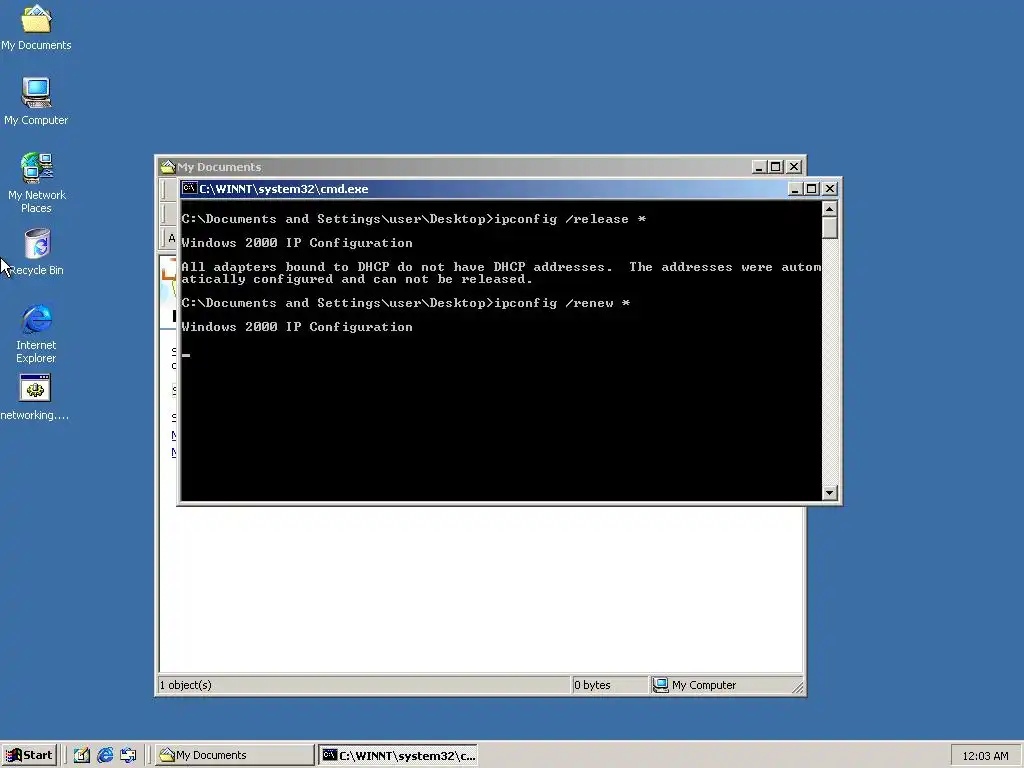The image size is (1024, 768).
Task: Click the My Computer status bar icon
Action: pos(661,684)
